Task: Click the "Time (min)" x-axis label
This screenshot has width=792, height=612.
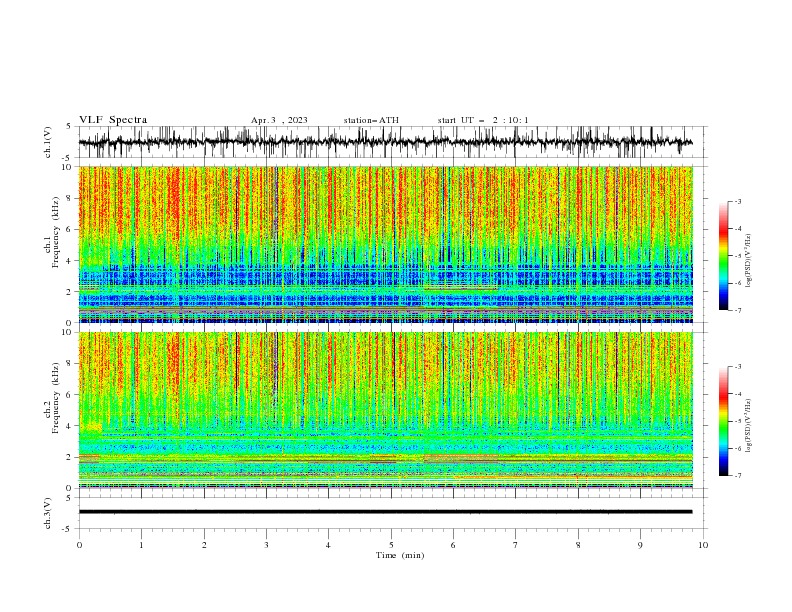Action: tap(400, 555)
